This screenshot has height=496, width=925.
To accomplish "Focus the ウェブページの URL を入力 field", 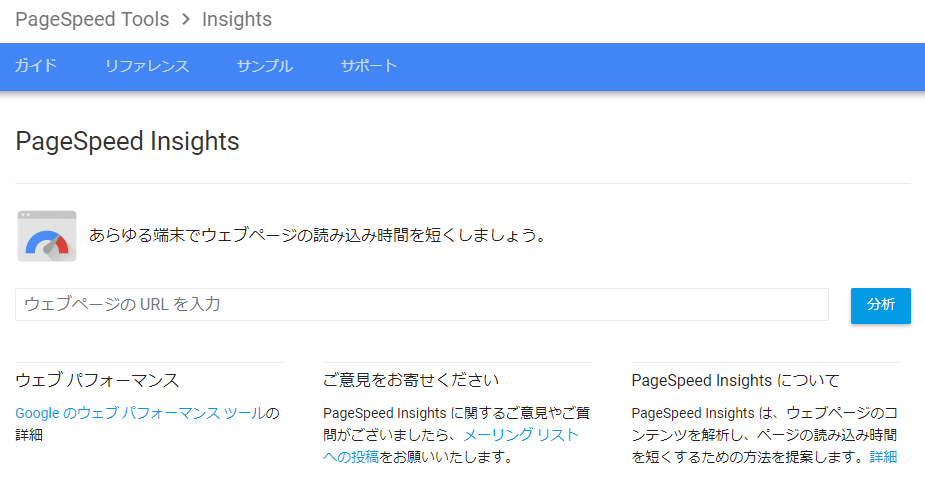I will pos(421,304).
